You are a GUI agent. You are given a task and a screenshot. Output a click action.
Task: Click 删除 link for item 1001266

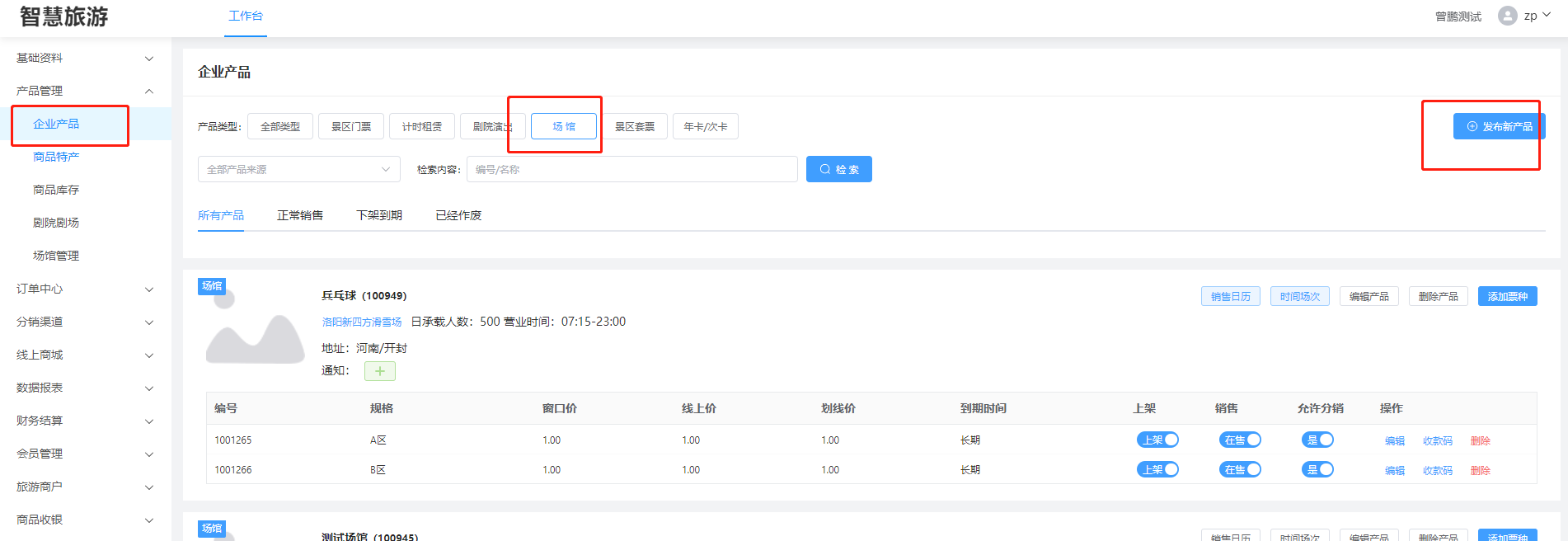(x=1480, y=470)
